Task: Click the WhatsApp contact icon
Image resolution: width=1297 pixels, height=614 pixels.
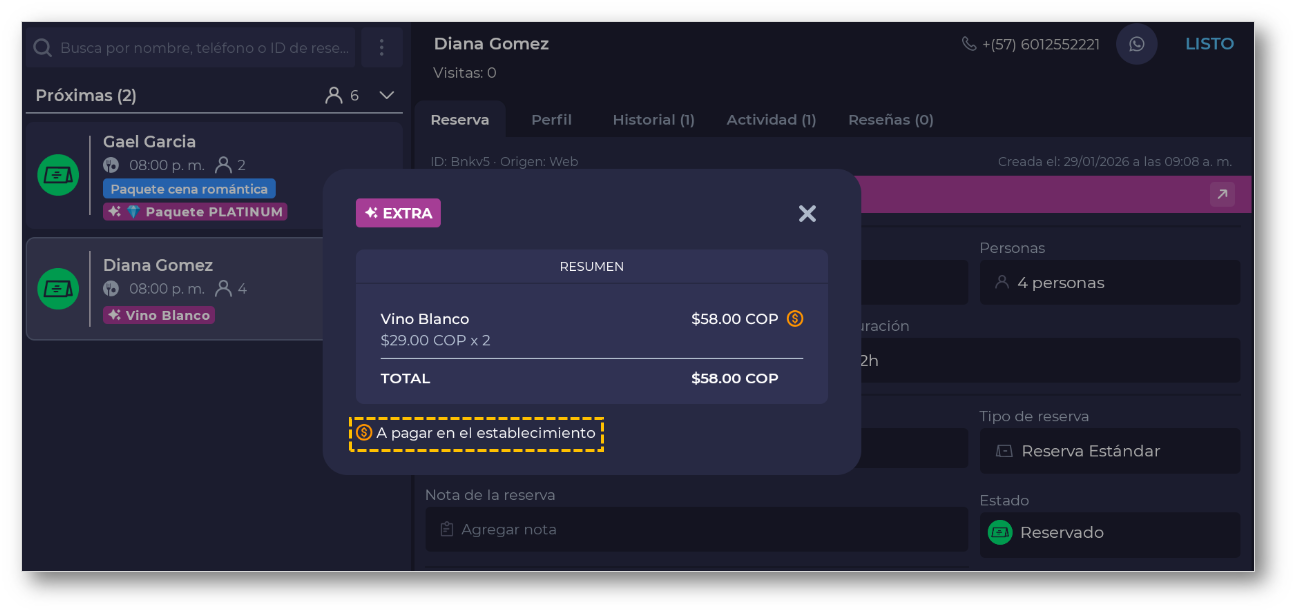Action: [x=1136, y=44]
